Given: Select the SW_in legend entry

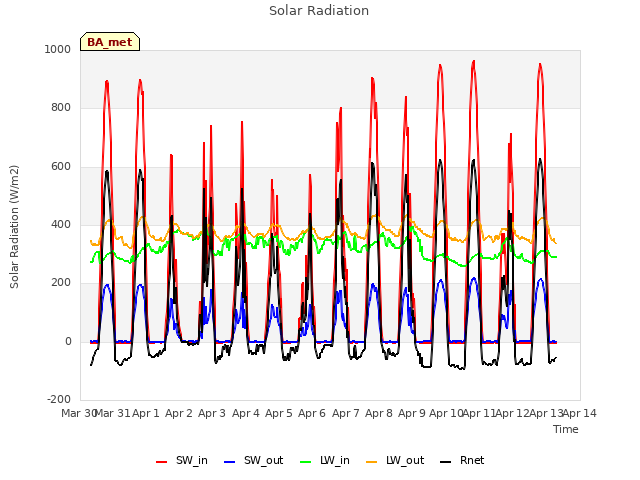Looking at the screenshot, I should click(182, 460).
